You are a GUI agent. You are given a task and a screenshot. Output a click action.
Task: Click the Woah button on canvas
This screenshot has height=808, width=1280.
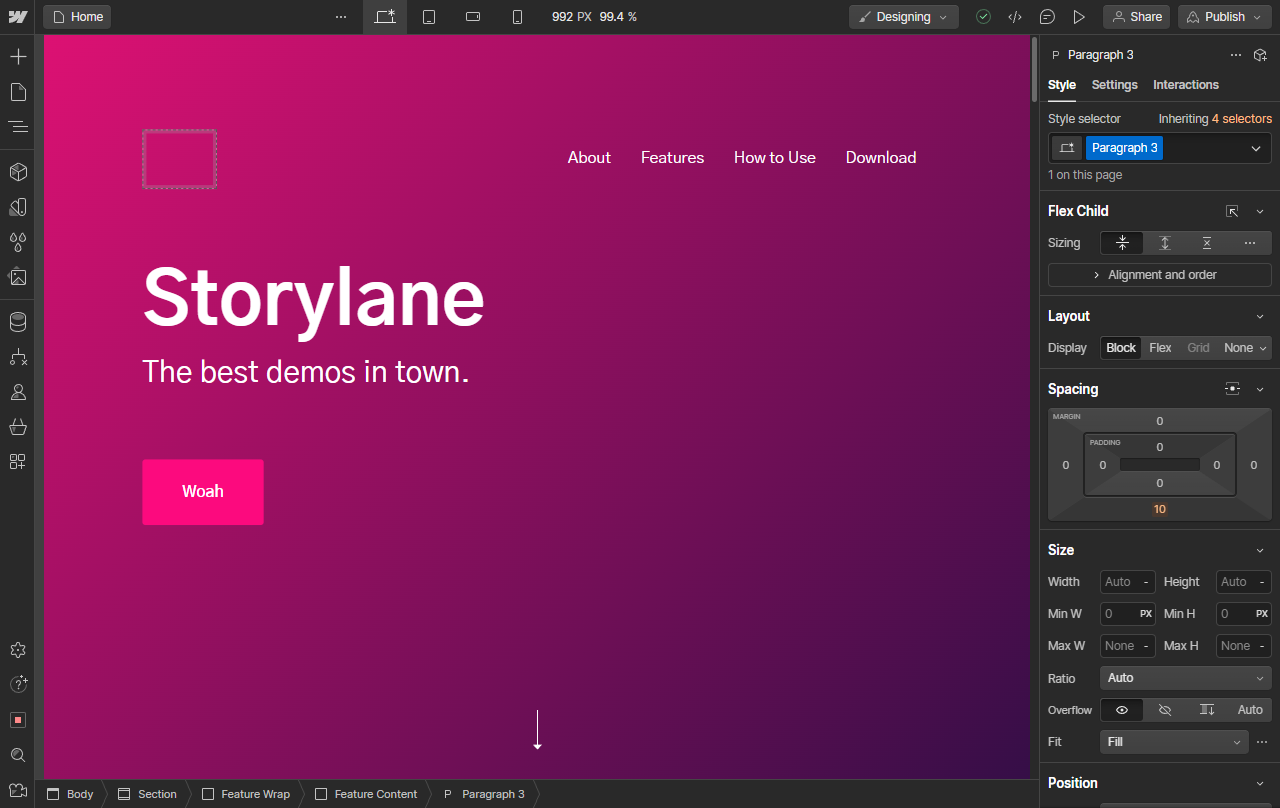point(203,492)
